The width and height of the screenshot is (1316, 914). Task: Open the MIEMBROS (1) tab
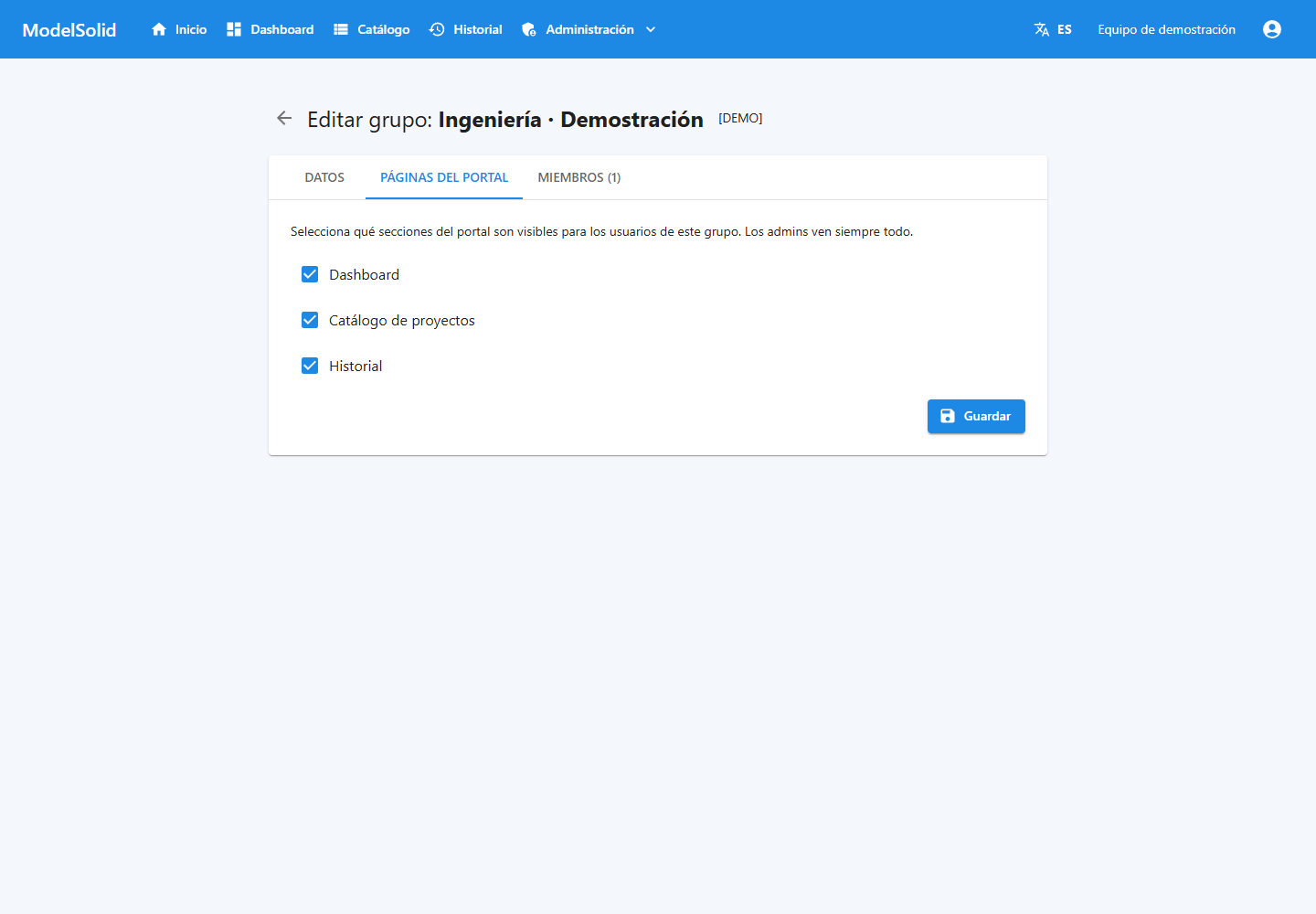579,177
